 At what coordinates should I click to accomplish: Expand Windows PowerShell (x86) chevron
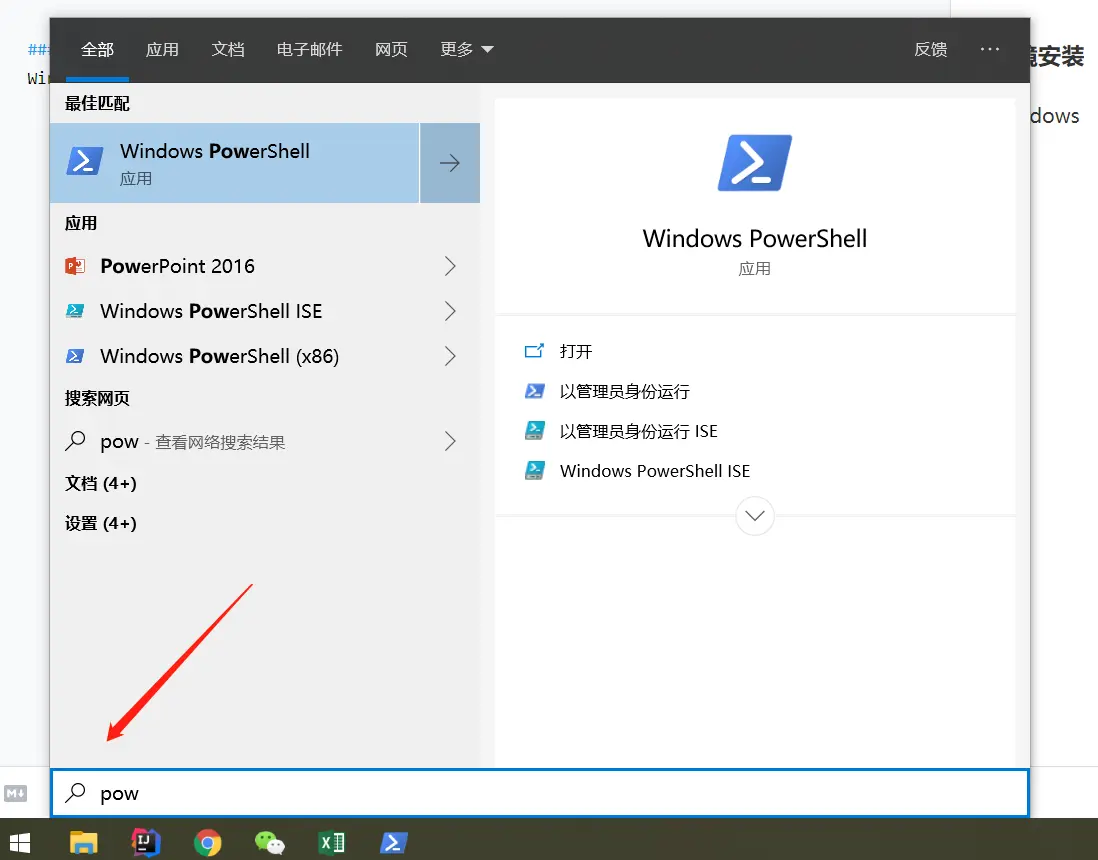pos(450,356)
